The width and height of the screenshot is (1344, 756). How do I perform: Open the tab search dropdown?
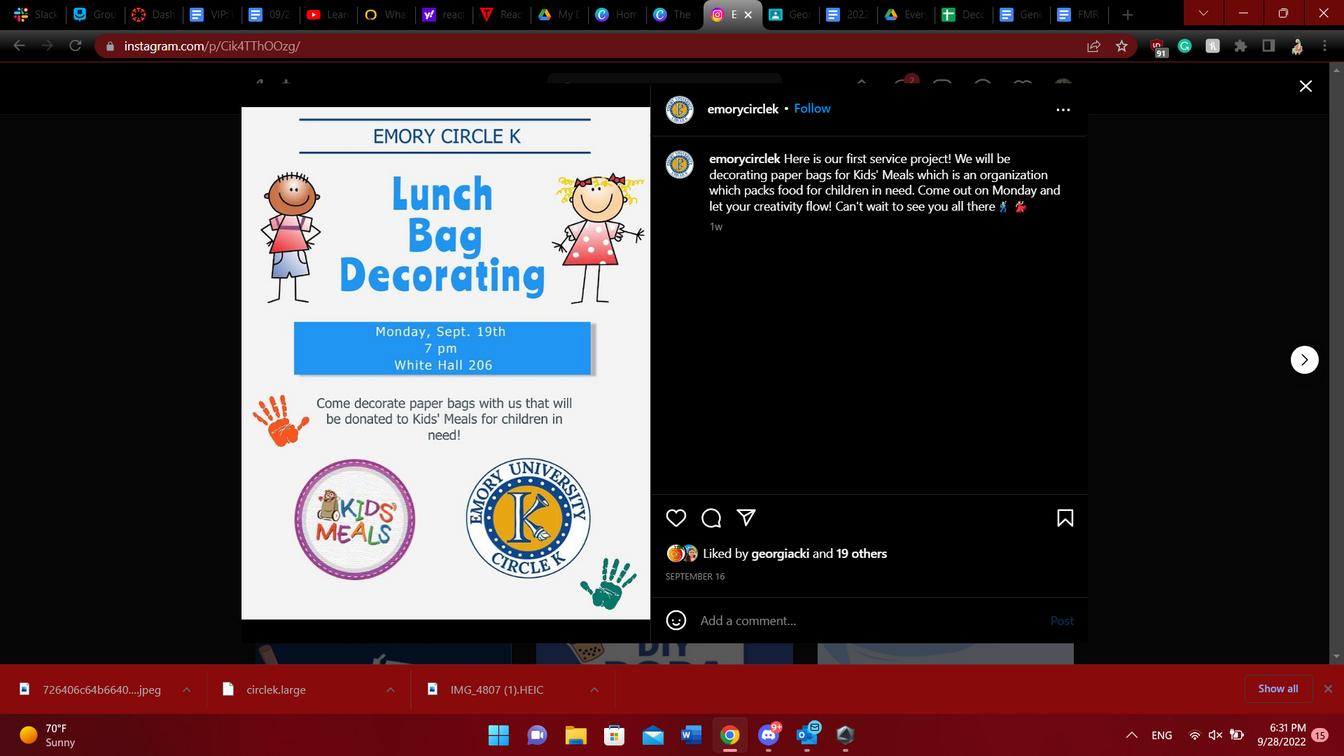pyautogui.click(x=1203, y=14)
